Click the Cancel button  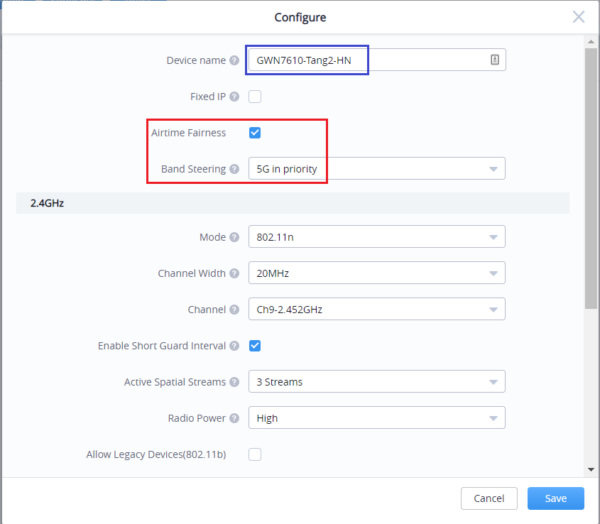(489, 498)
